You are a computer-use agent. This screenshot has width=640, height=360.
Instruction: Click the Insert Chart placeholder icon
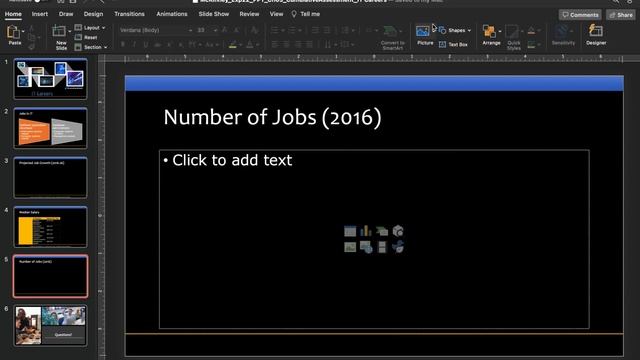[x=366, y=231]
